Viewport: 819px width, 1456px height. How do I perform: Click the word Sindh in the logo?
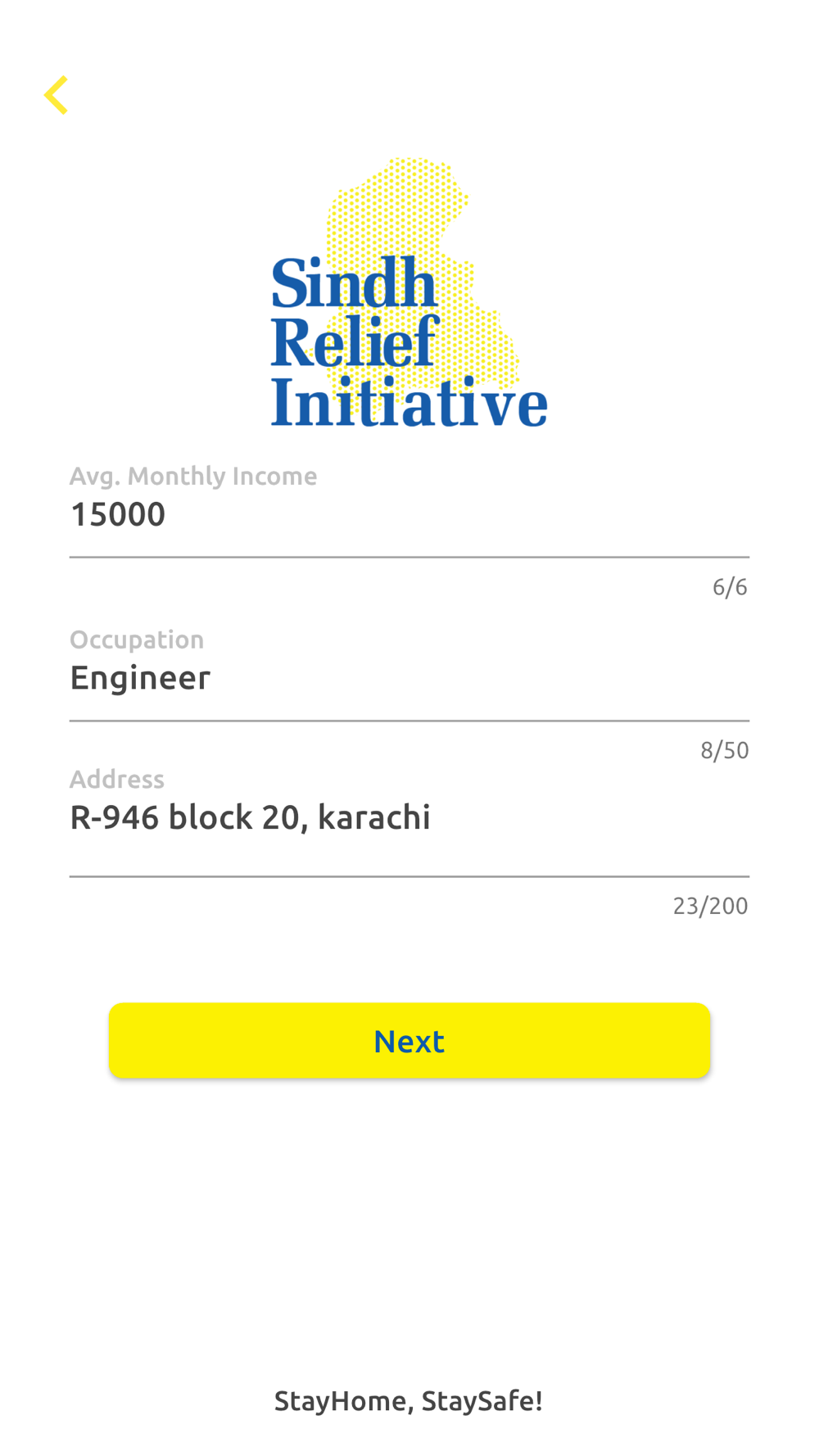pos(354,283)
